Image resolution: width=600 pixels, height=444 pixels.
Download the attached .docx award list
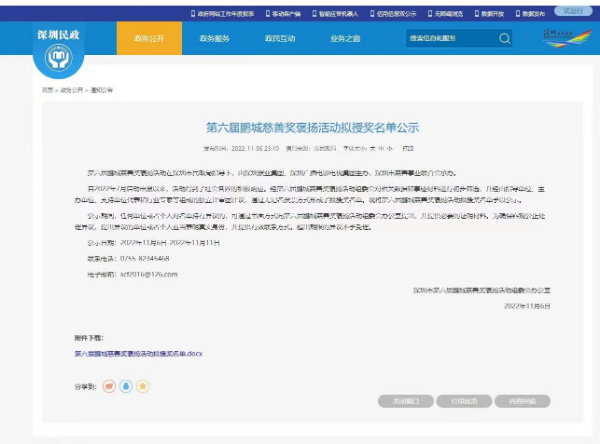[138, 354]
